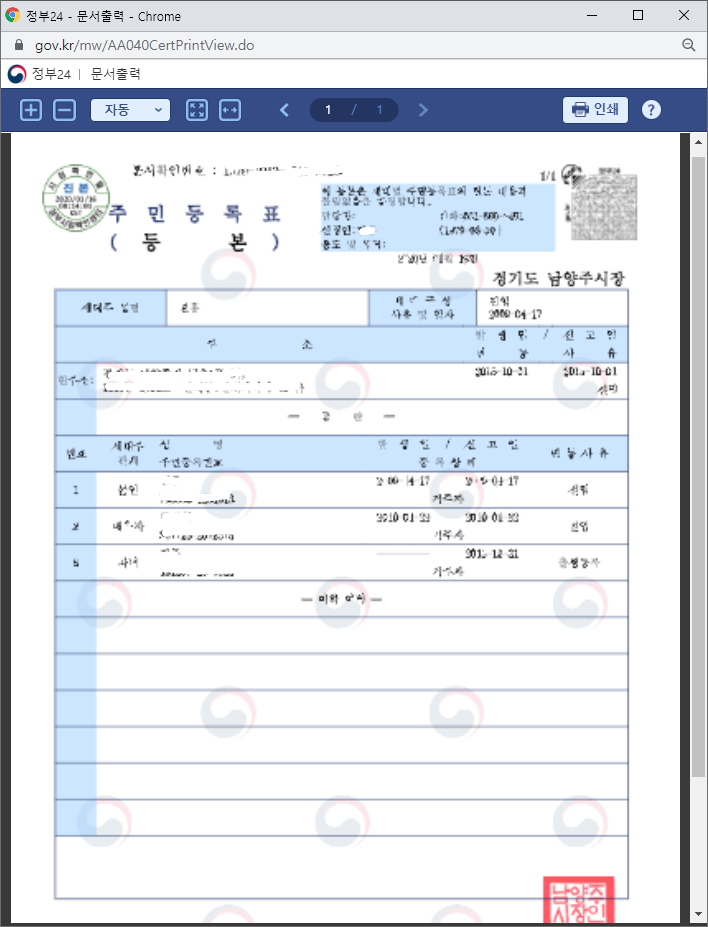The width and height of the screenshot is (708, 927).
Task: Fit the document to the window width
Action: [230, 110]
